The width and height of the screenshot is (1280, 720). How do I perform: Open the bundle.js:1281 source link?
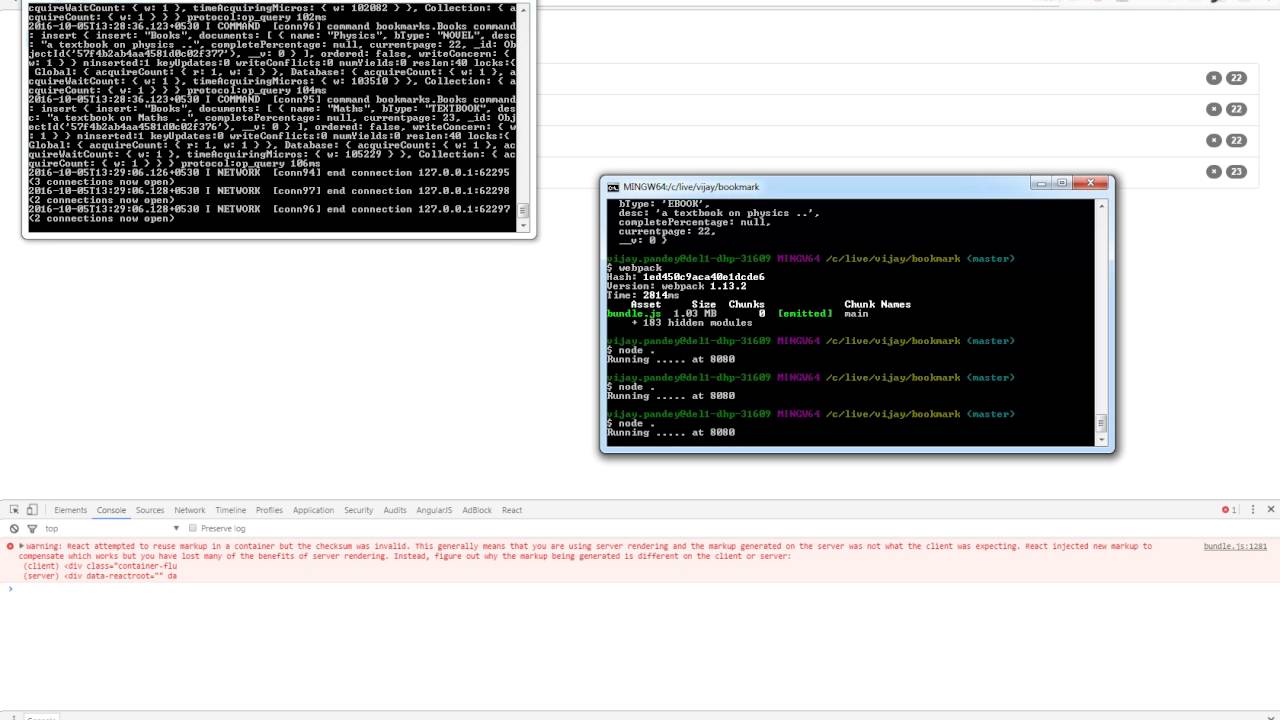point(1235,546)
